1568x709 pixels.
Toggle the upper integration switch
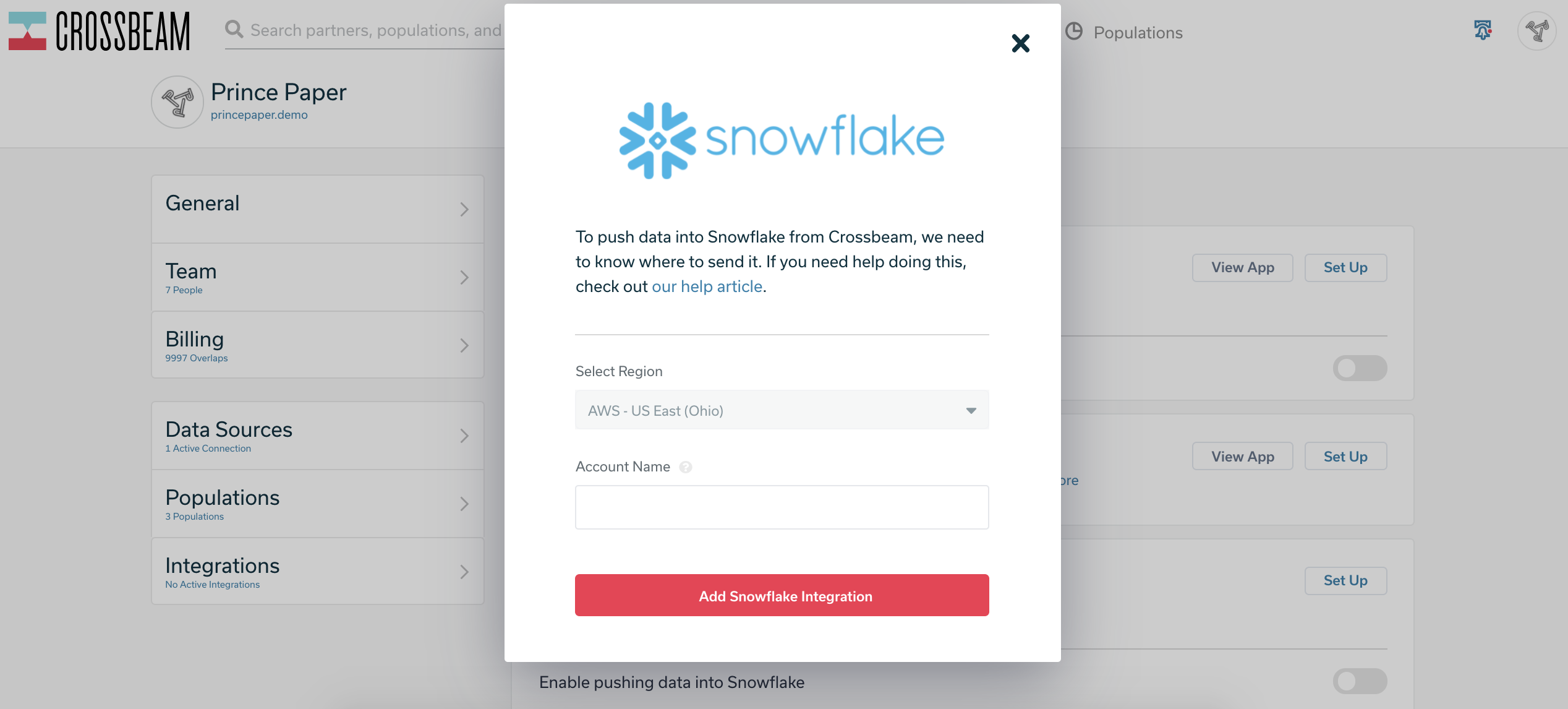[1359, 368]
